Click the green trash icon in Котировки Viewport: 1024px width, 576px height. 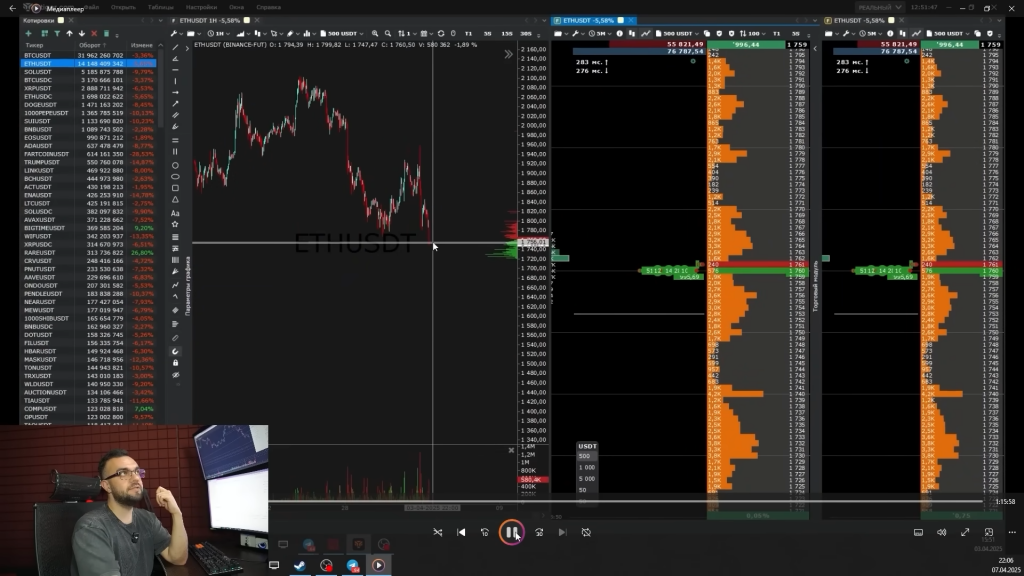coord(106,33)
